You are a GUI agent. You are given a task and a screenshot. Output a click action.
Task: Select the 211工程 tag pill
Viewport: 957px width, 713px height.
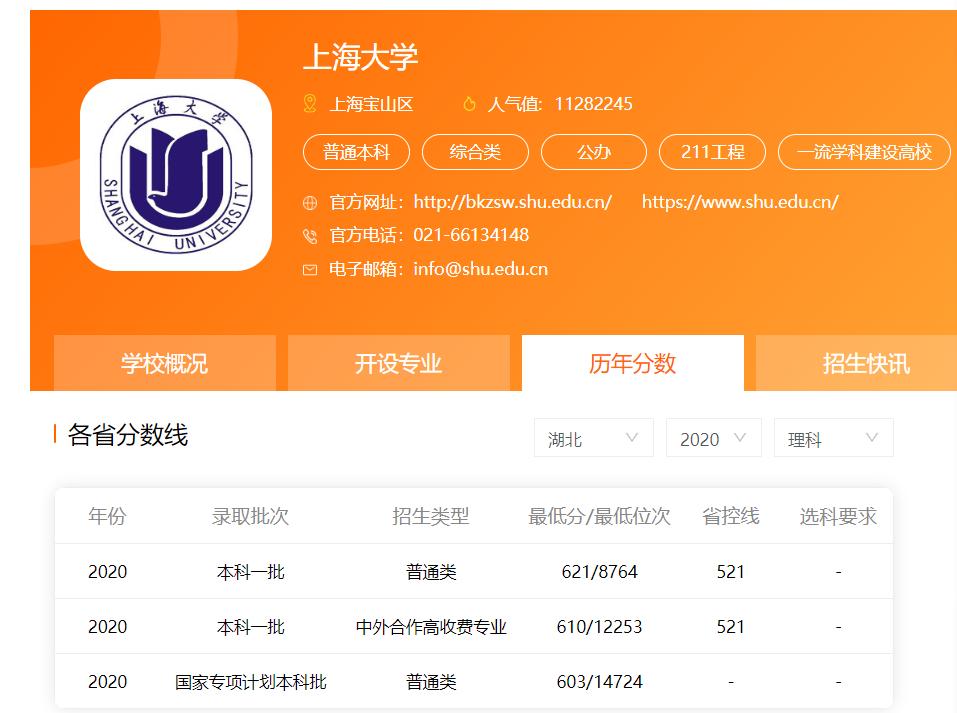point(711,151)
